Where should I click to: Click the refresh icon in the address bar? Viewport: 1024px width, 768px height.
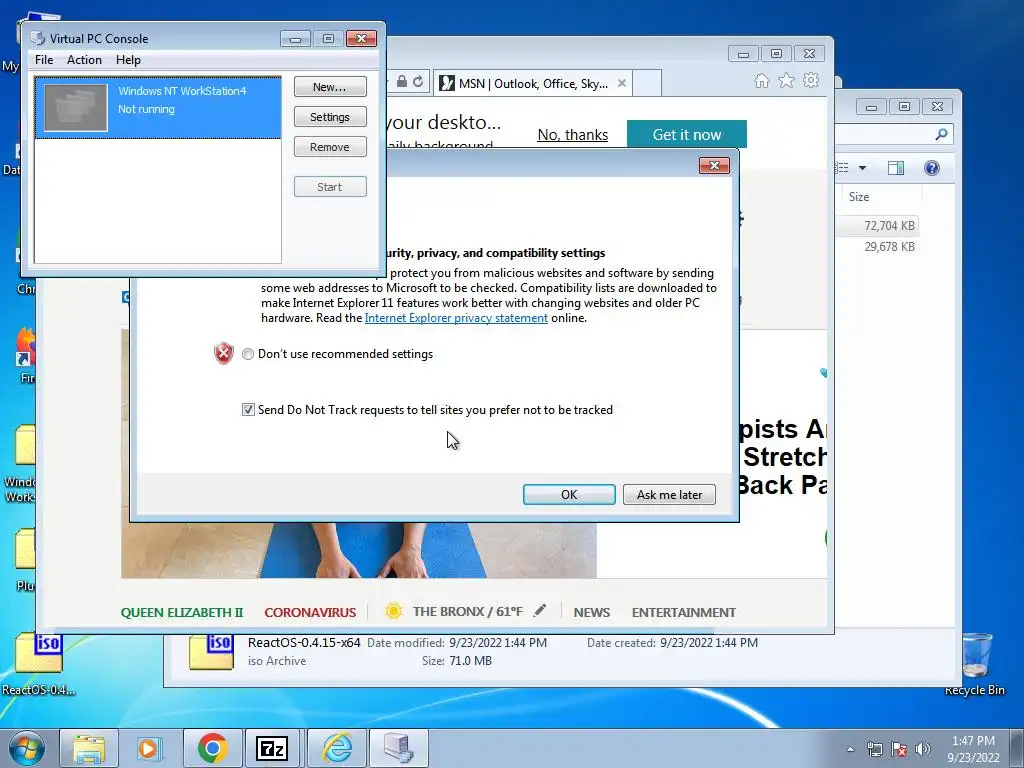(418, 82)
